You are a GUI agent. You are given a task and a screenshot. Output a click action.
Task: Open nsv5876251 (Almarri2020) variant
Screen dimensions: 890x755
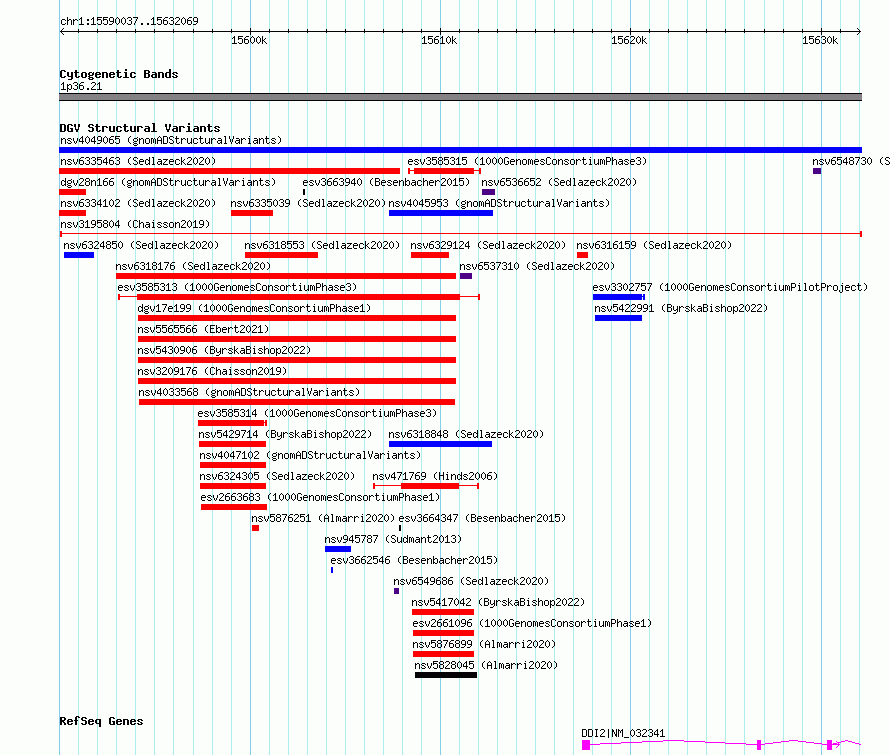[323, 518]
